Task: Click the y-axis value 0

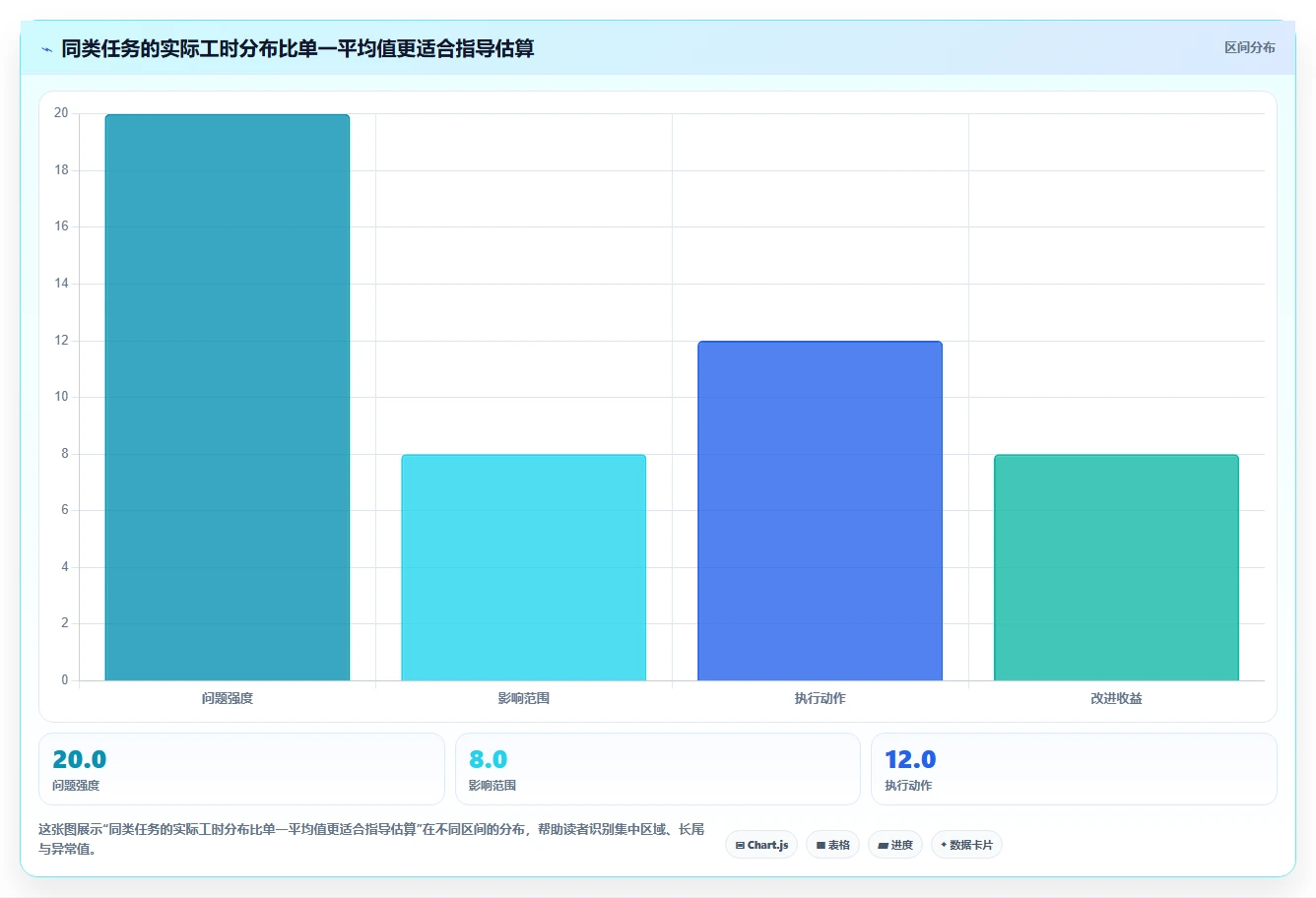Action: (65, 680)
